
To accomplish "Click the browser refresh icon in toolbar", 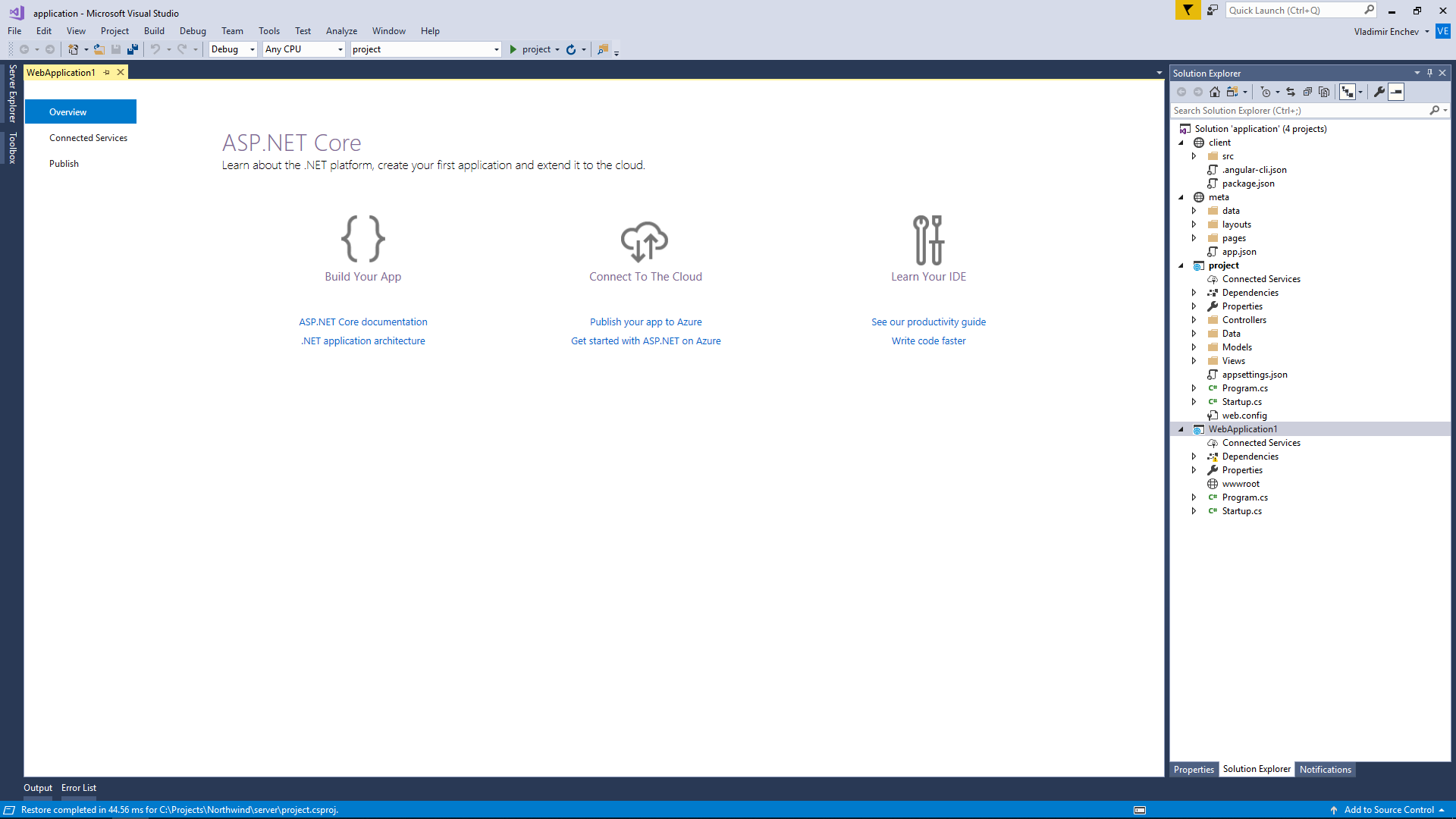I will 571,49.
